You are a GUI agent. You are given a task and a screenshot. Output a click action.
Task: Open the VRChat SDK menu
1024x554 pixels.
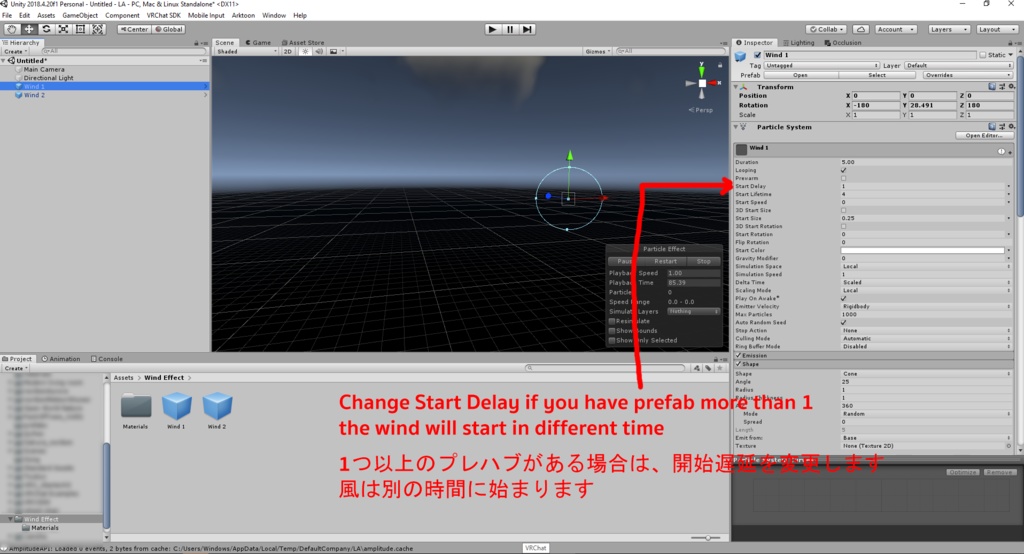(x=163, y=15)
